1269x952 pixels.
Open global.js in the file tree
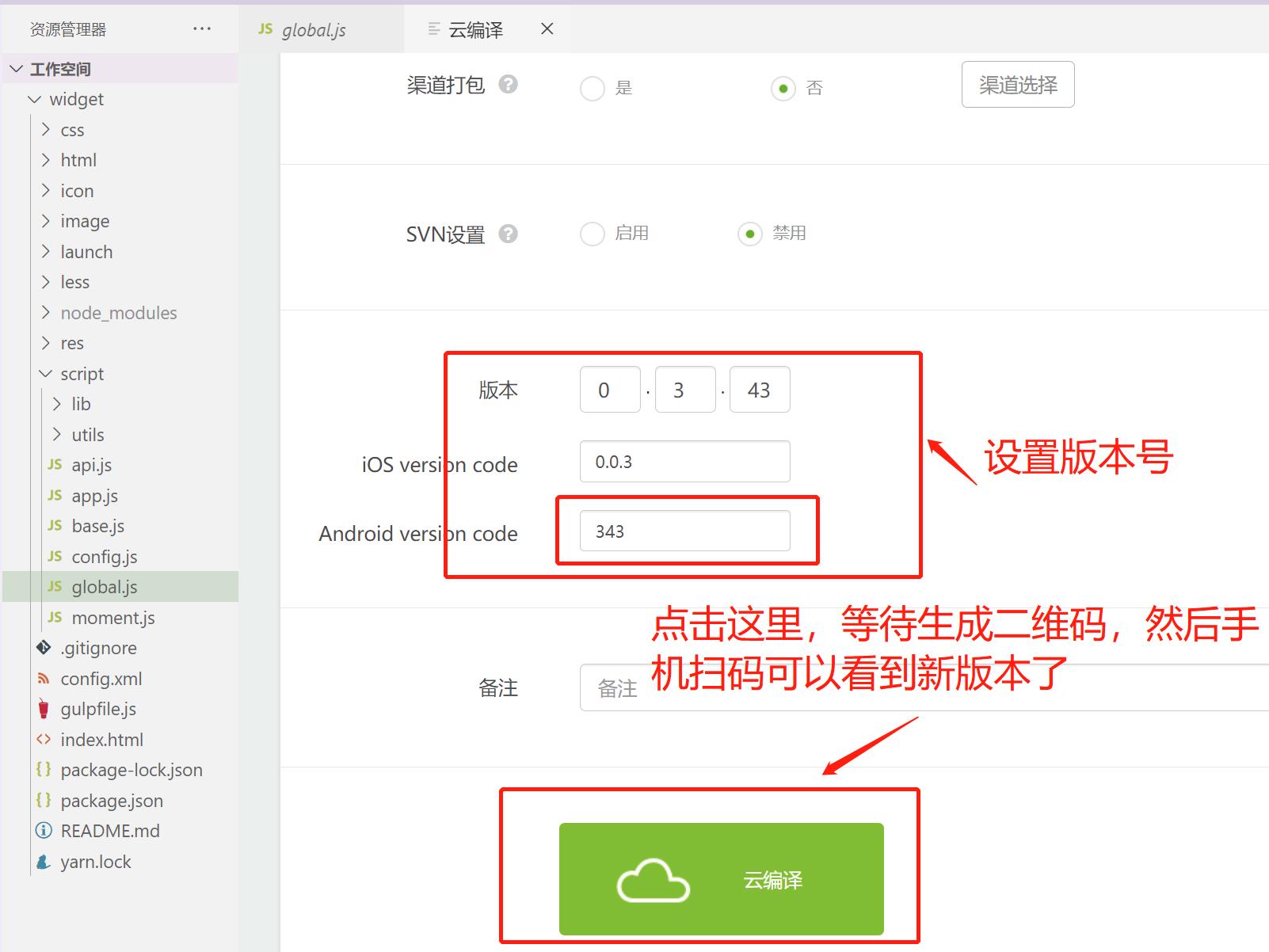(x=120, y=587)
